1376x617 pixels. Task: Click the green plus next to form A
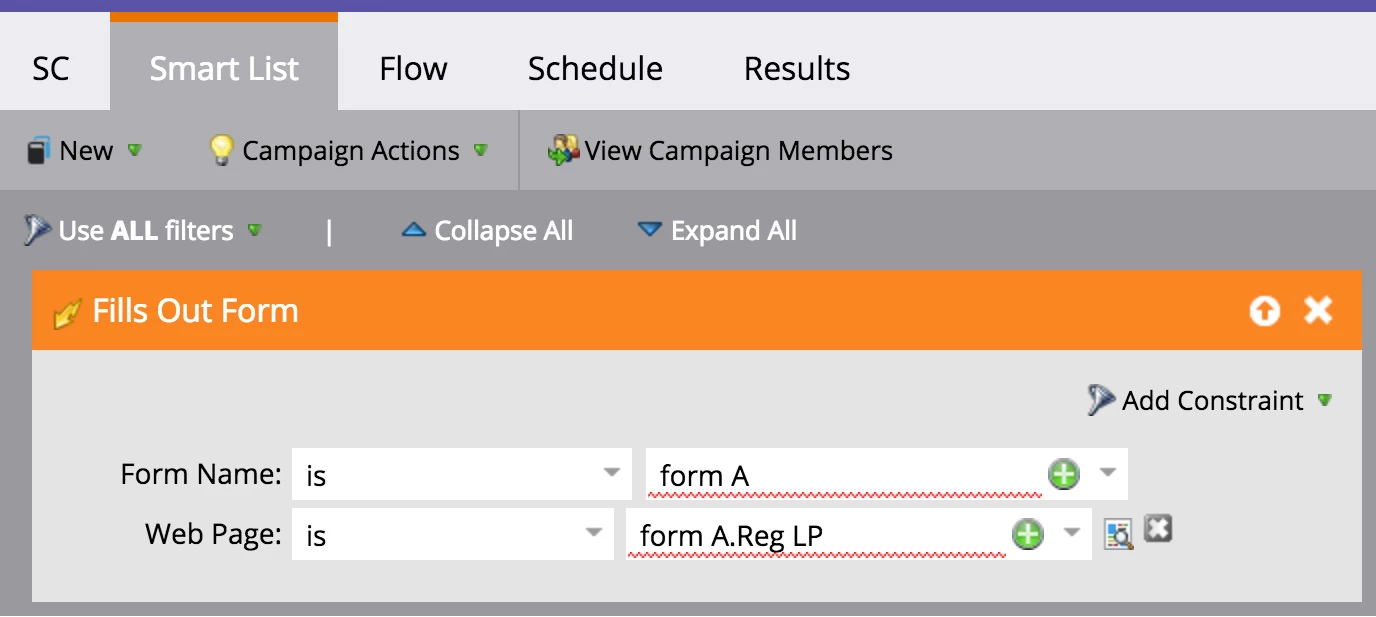coord(1064,474)
